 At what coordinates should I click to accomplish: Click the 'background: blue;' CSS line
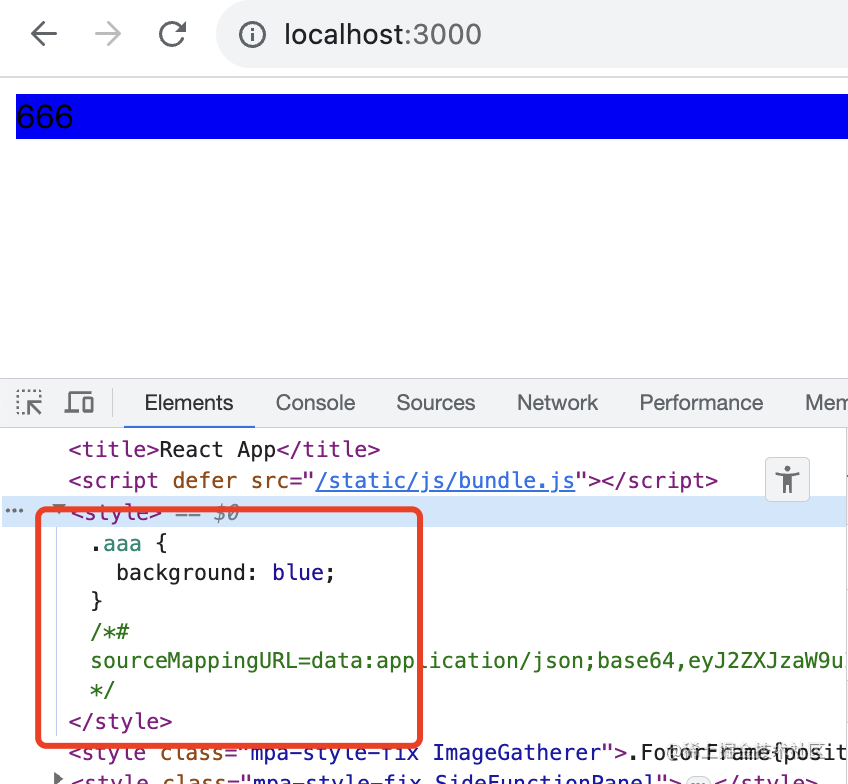[x=226, y=572]
